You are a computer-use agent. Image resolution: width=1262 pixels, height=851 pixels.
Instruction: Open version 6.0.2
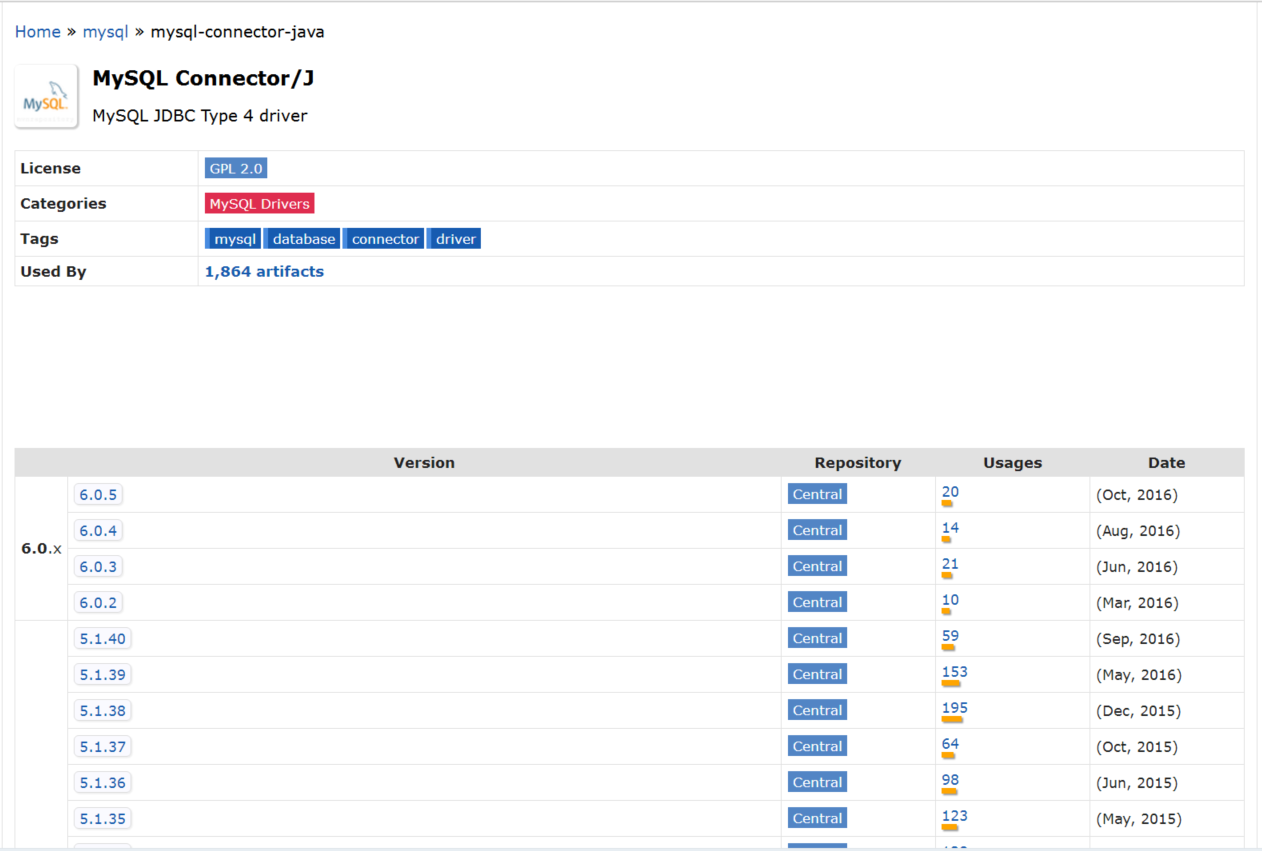coord(98,603)
